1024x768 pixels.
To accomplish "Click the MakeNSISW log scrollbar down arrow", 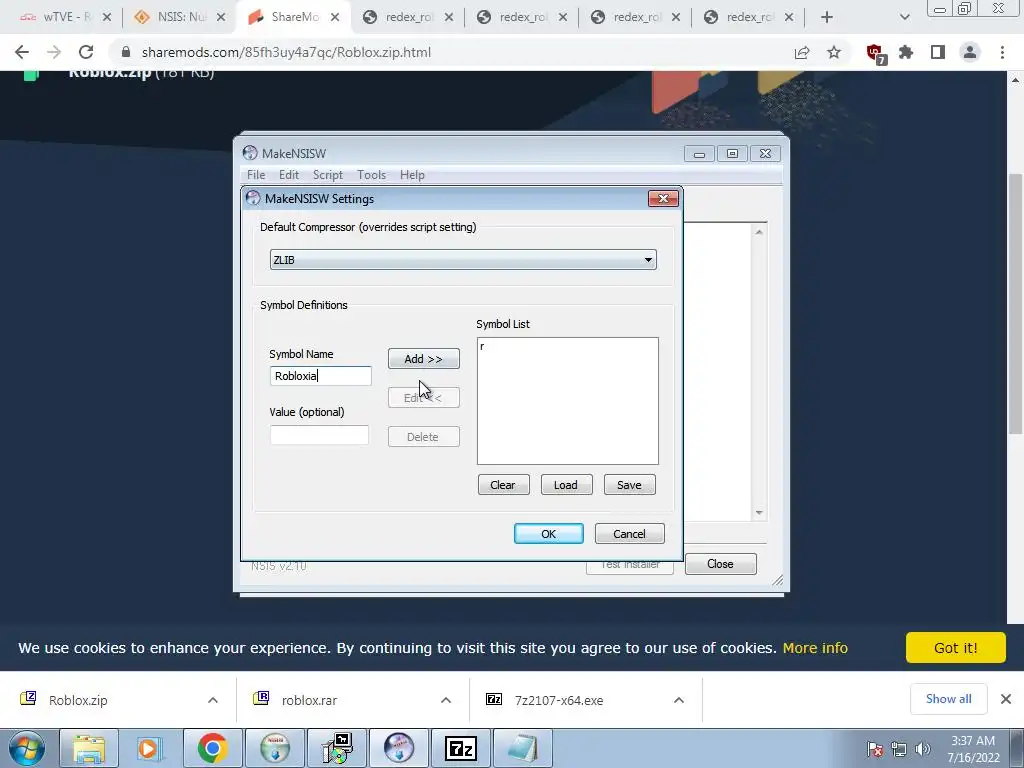I will tap(759, 513).
